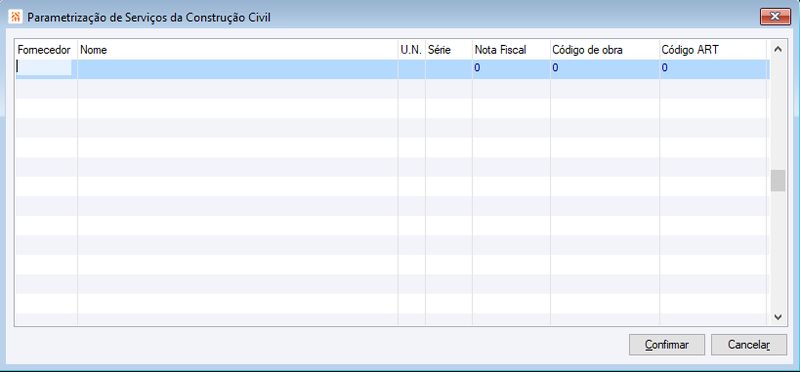Select the Código de obra column header
This screenshot has width=800, height=372.
coord(605,50)
